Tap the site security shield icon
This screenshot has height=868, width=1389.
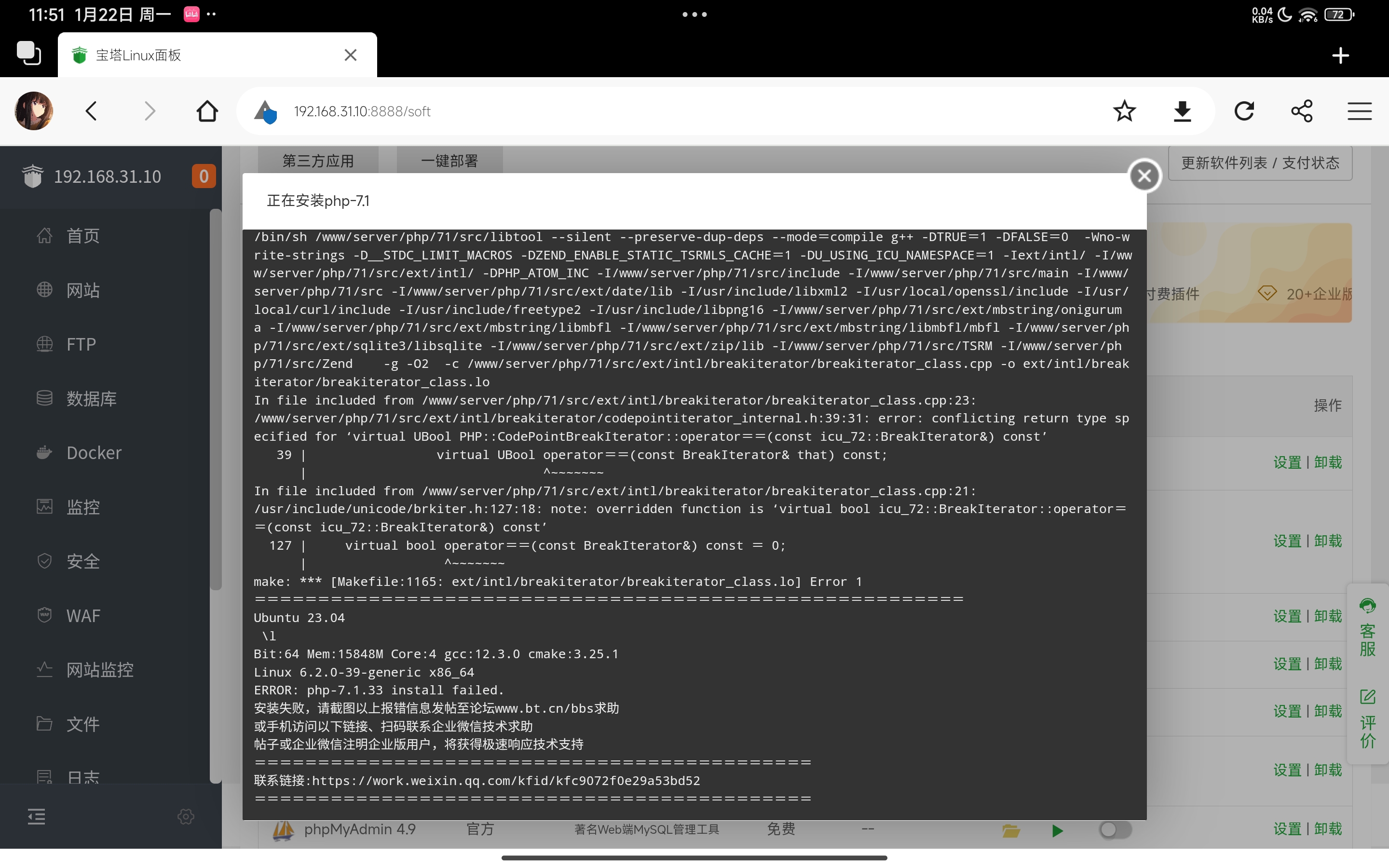266,112
